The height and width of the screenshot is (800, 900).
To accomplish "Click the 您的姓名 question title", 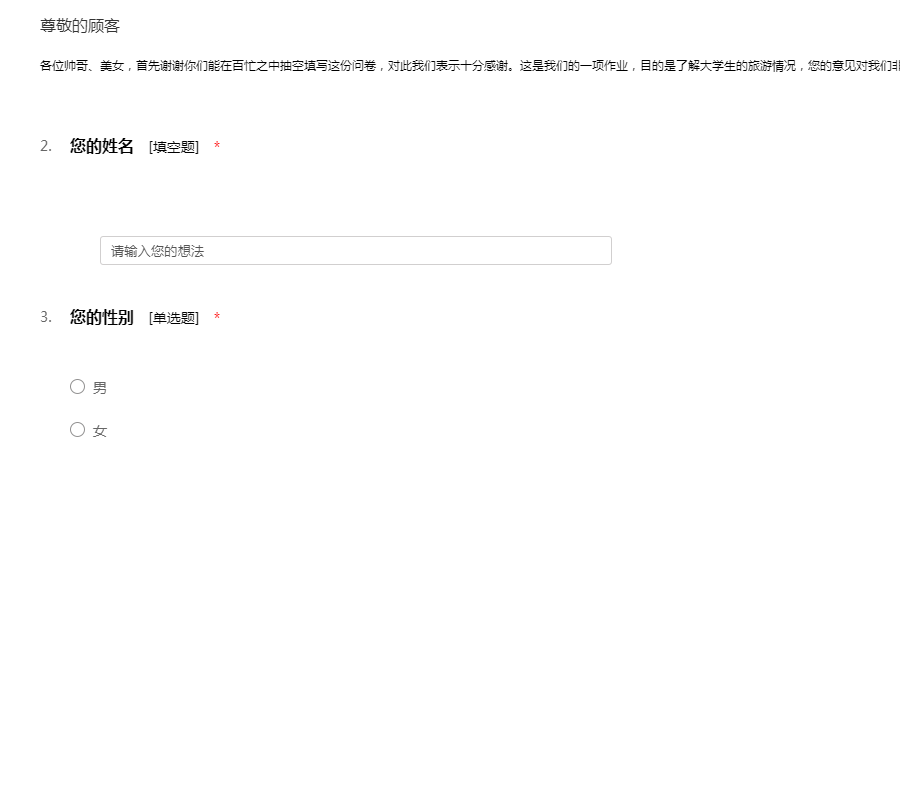I will (101, 147).
